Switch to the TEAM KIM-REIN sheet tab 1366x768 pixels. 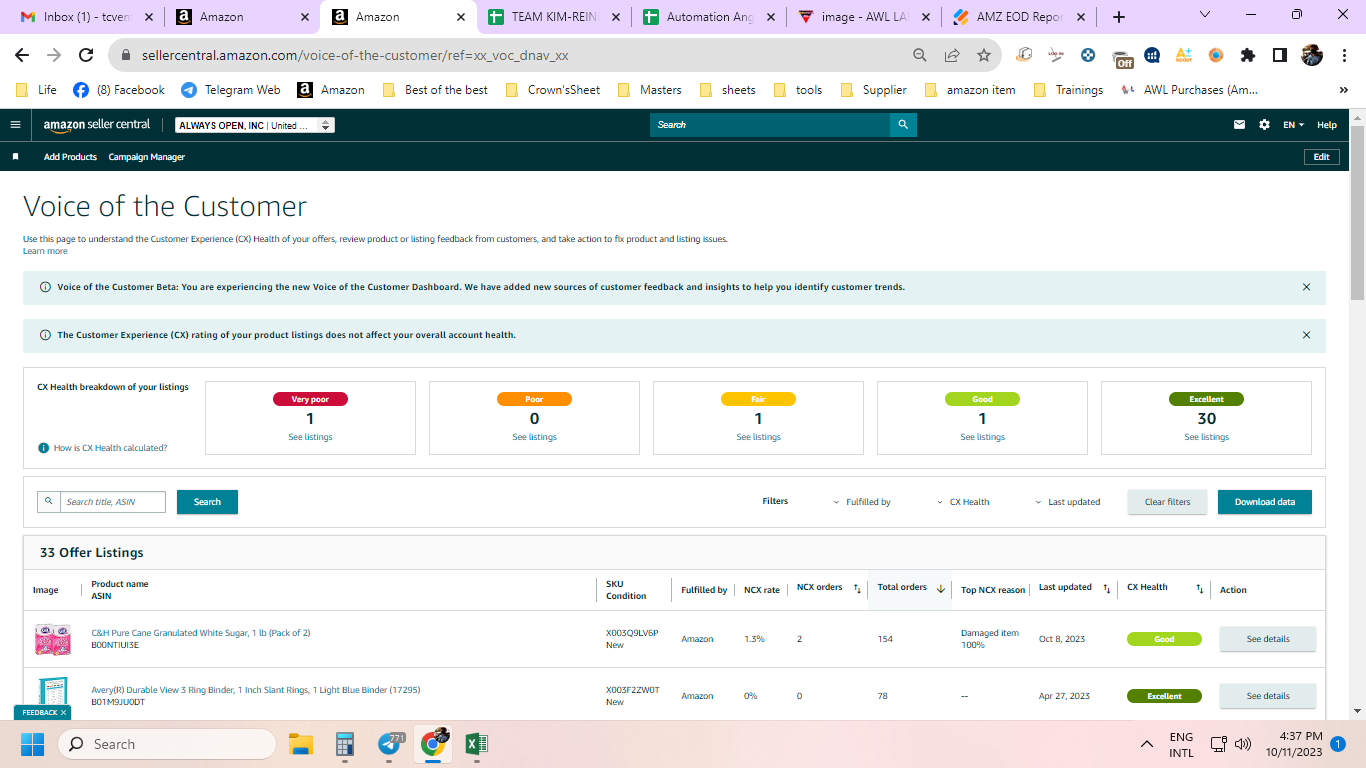click(x=555, y=17)
